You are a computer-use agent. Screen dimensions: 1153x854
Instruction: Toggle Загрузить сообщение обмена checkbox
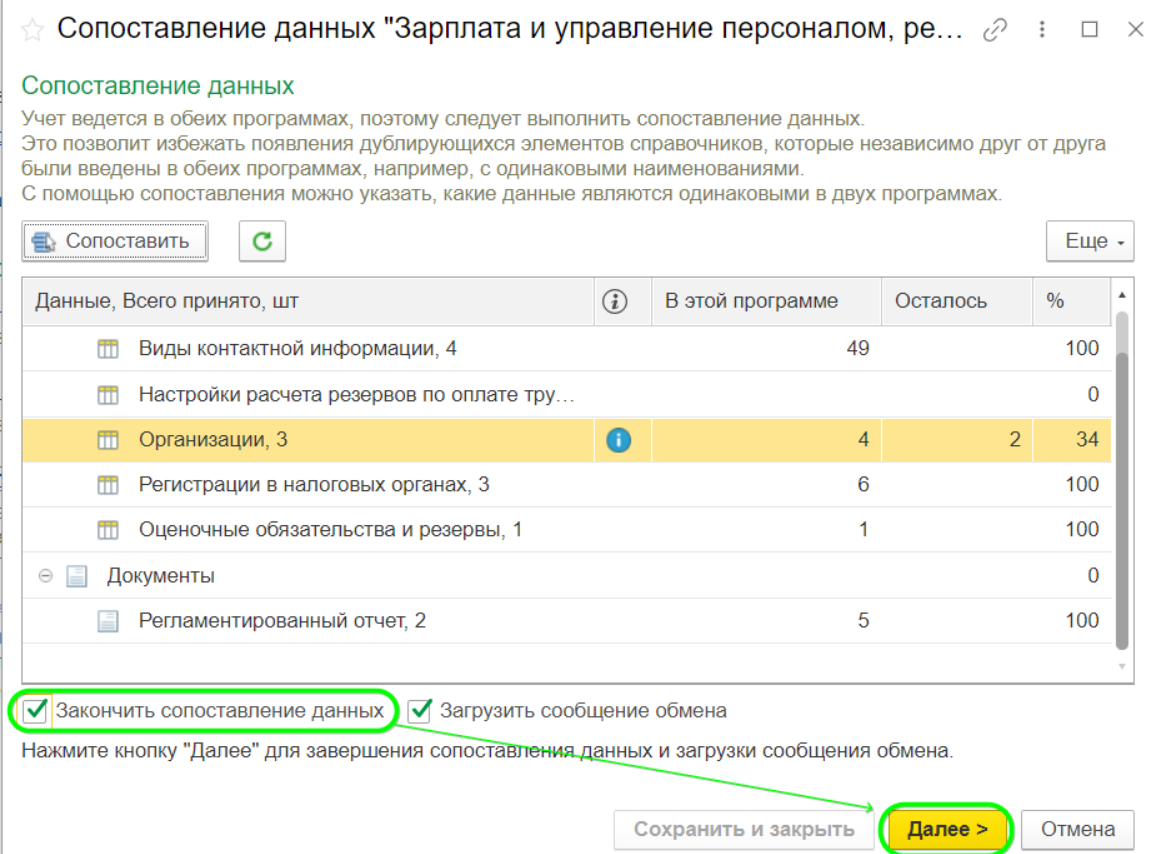[420, 711]
